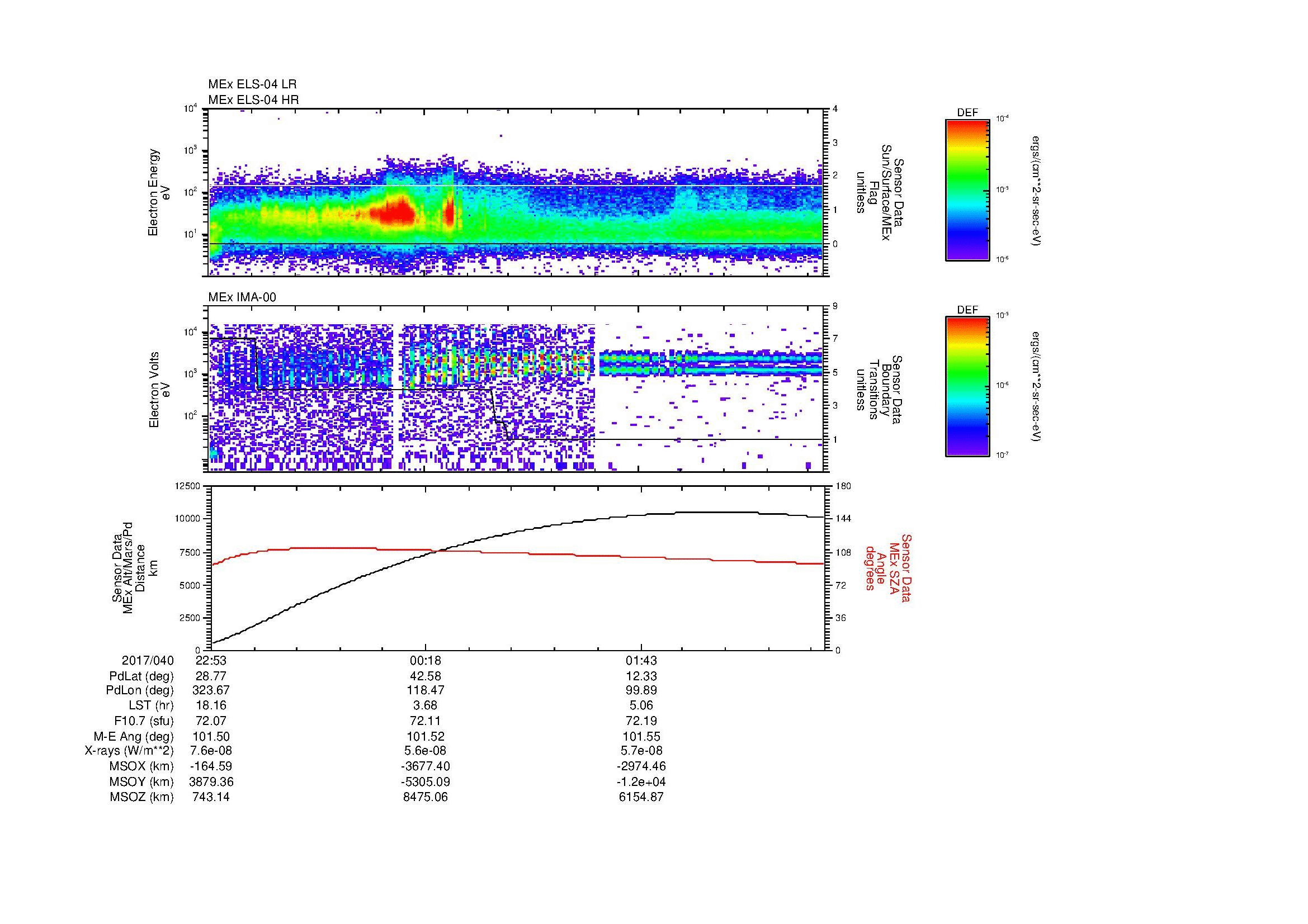Screen dimensions: 1308x924
Task: Select PdLon value 323.67
Action: (x=211, y=690)
